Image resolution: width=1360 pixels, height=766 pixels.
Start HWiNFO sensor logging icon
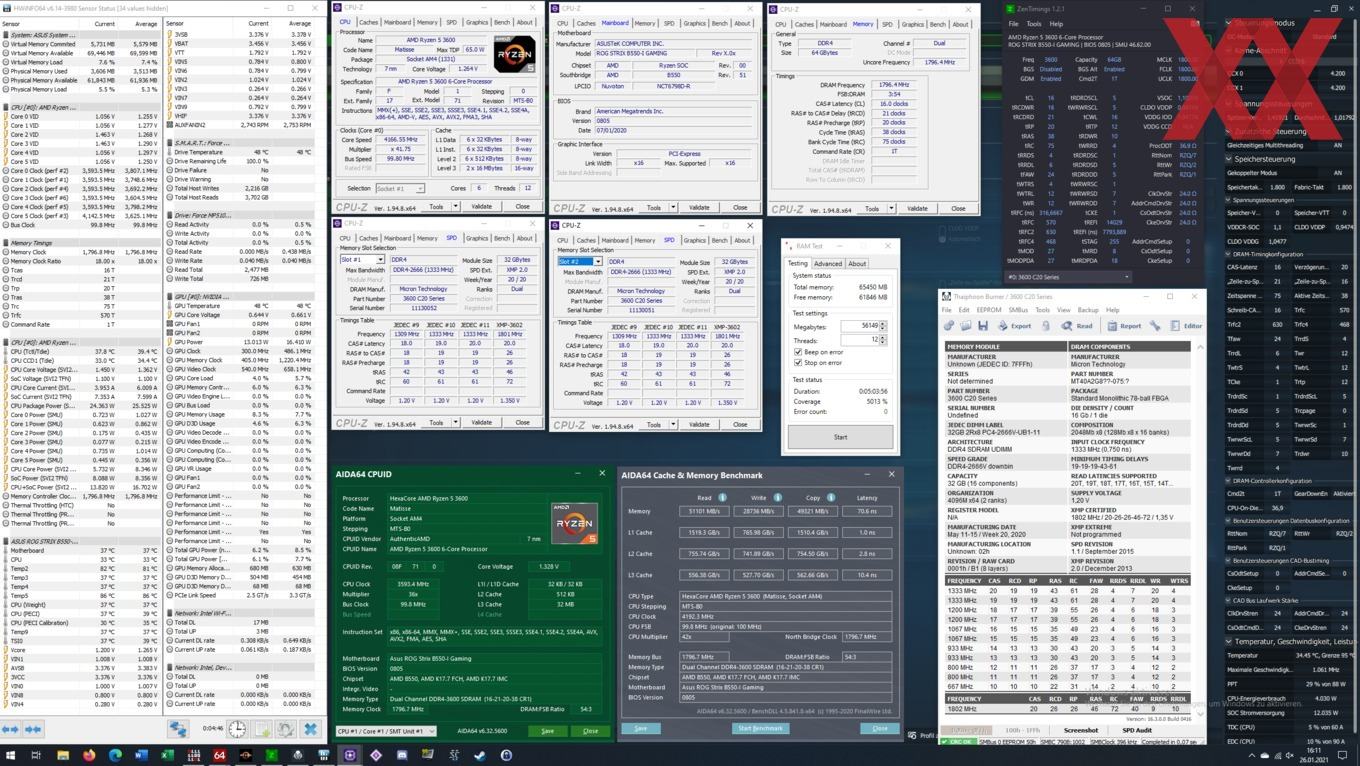[261, 729]
